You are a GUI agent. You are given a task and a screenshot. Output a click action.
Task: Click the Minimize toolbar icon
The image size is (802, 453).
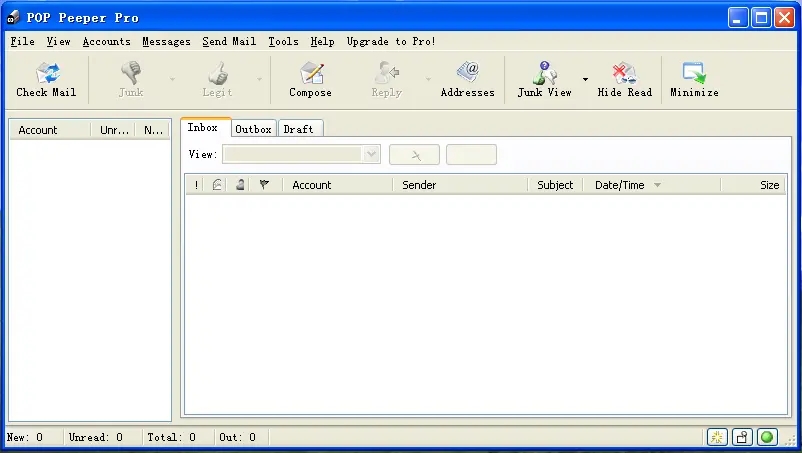click(694, 73)
